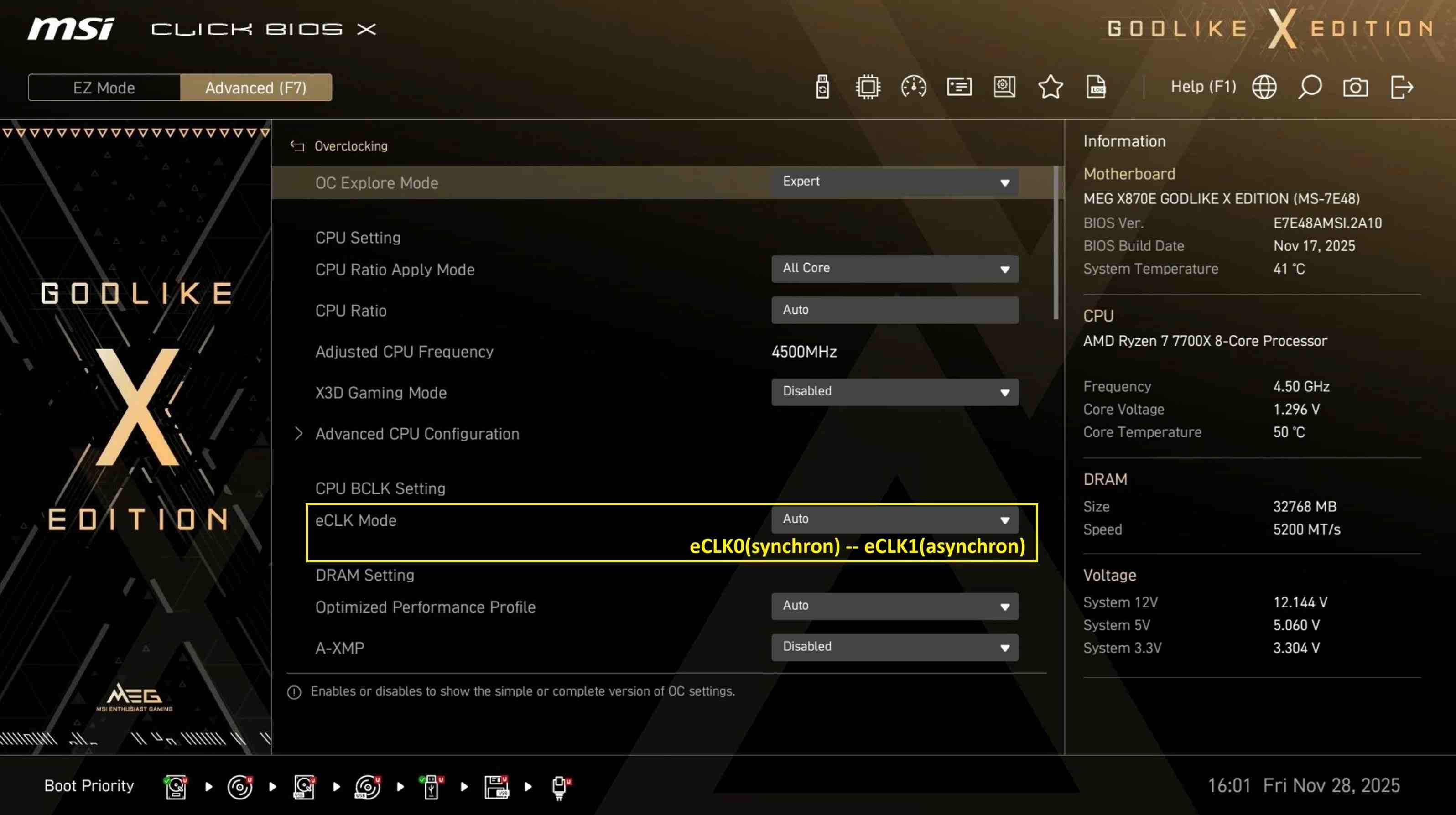Open the eCLK Mode dropdown
Image resolution: width=1456 pixels, height=815 pixels.
pos(894,519)
